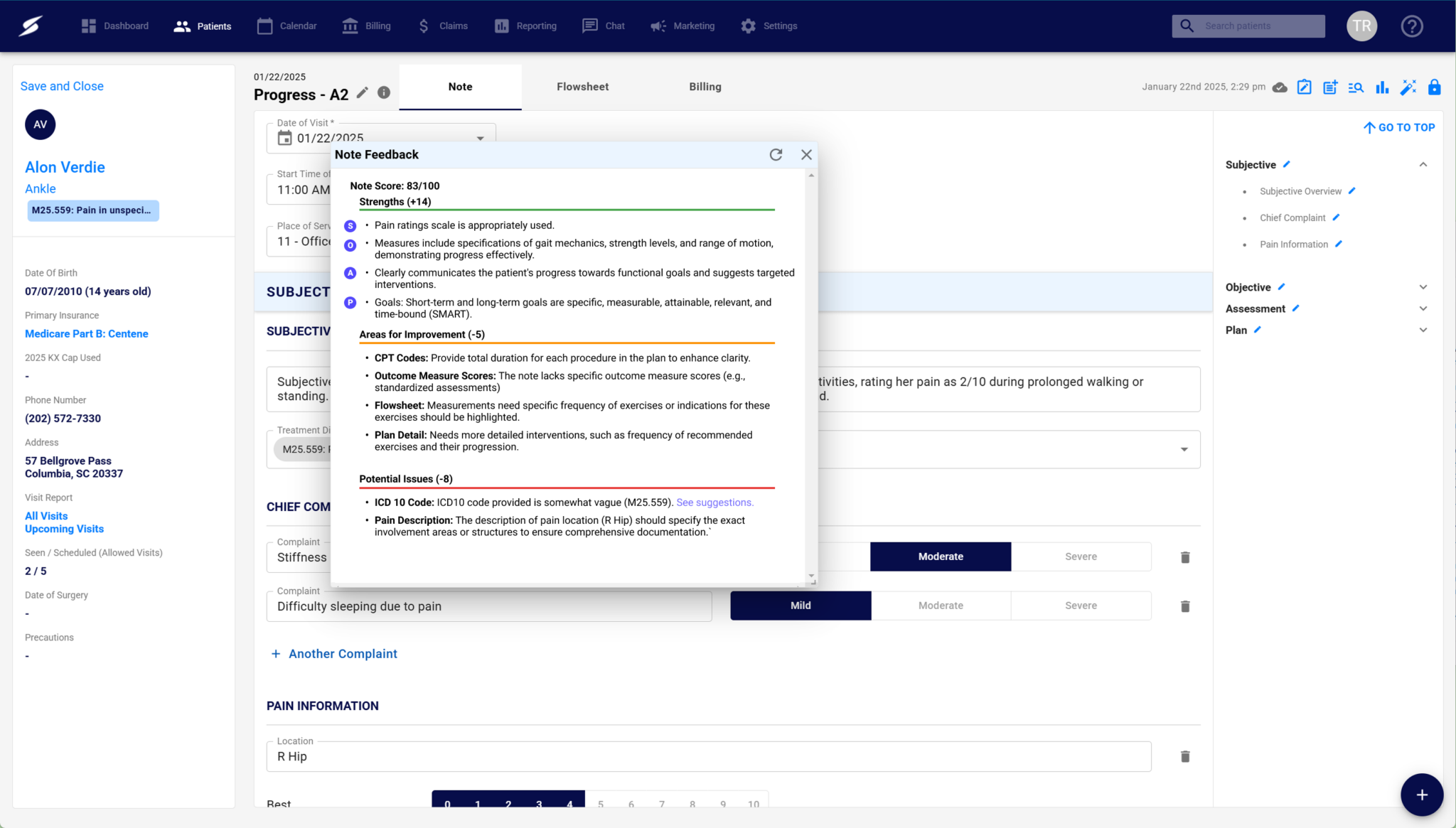1456x828 pixels.
Task: Select pain rating 7 on Best scale
Action: 661,804
